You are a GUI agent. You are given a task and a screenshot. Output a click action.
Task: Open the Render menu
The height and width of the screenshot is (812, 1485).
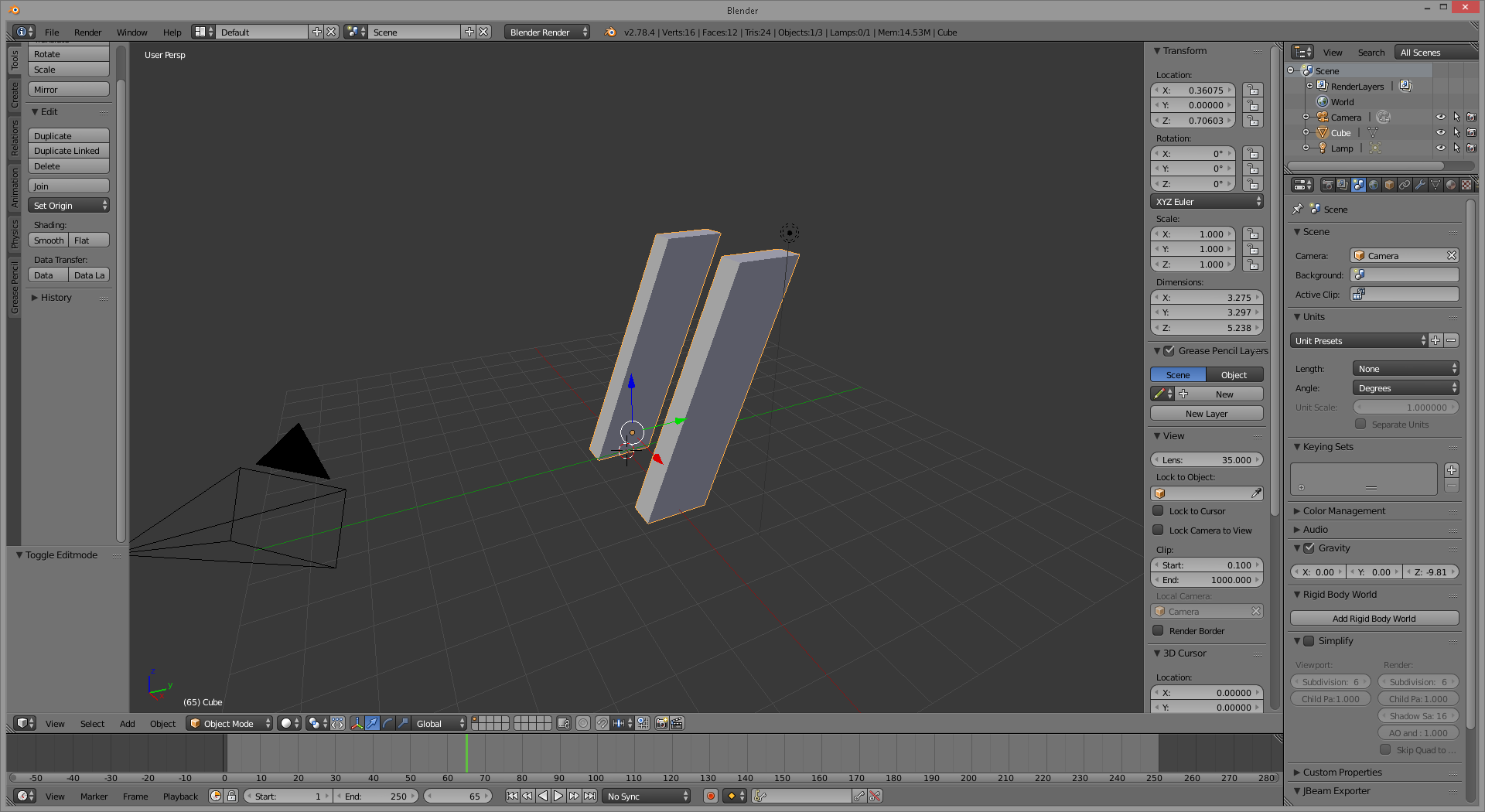(87, 32)
